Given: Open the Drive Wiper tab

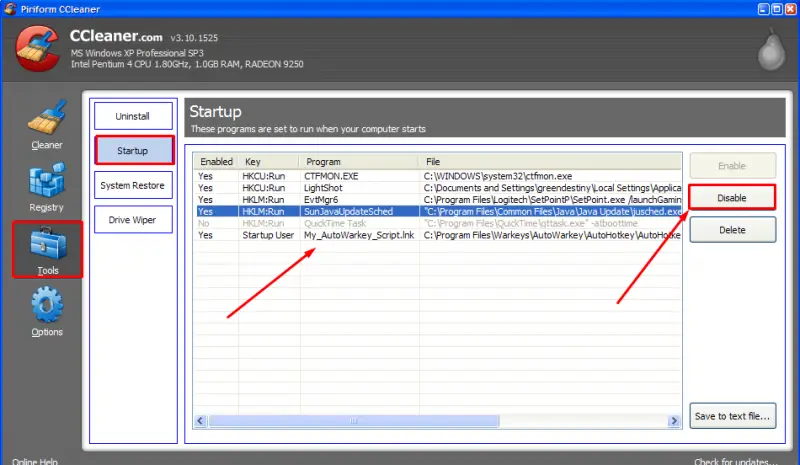Looking at the screenshot, I should pos(133,219).
